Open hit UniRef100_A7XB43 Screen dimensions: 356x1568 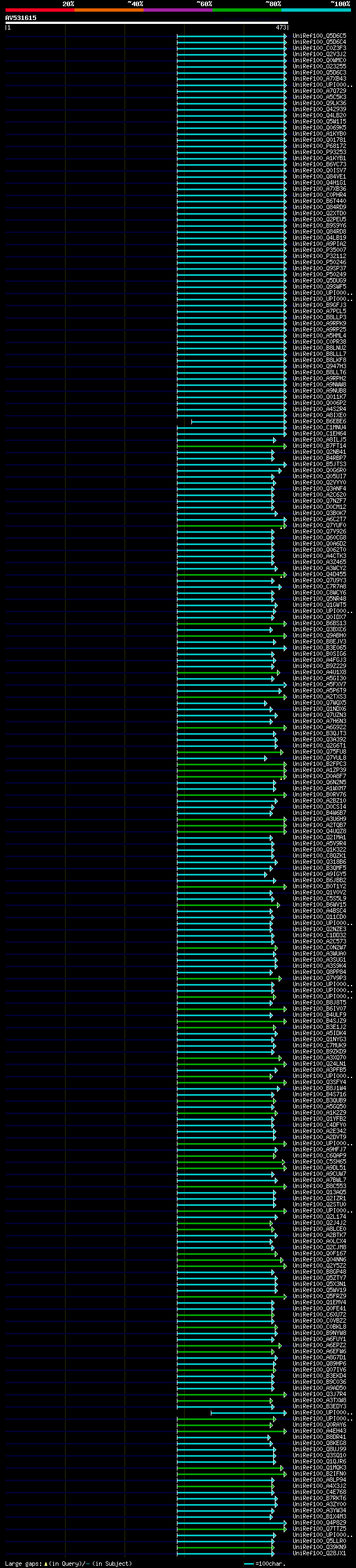coord(319,78)
